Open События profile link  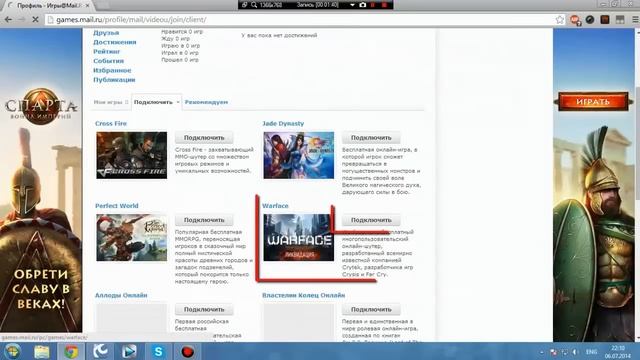click(x=108, y=61)
